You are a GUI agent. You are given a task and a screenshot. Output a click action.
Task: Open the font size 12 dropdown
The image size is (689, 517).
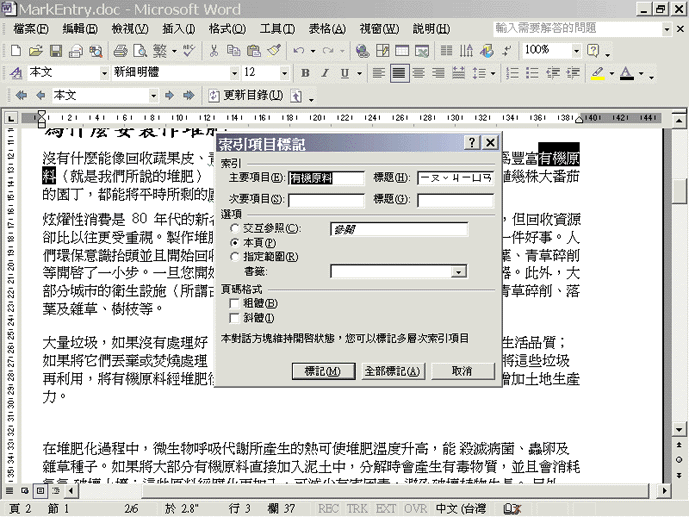pos(284,73)
